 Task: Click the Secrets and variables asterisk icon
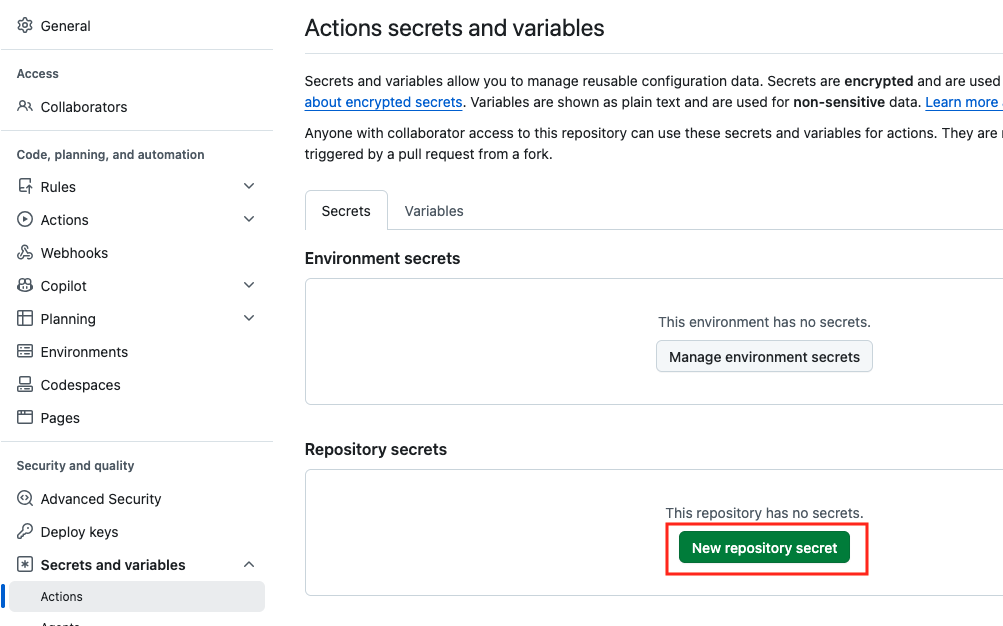click(25, 564)
